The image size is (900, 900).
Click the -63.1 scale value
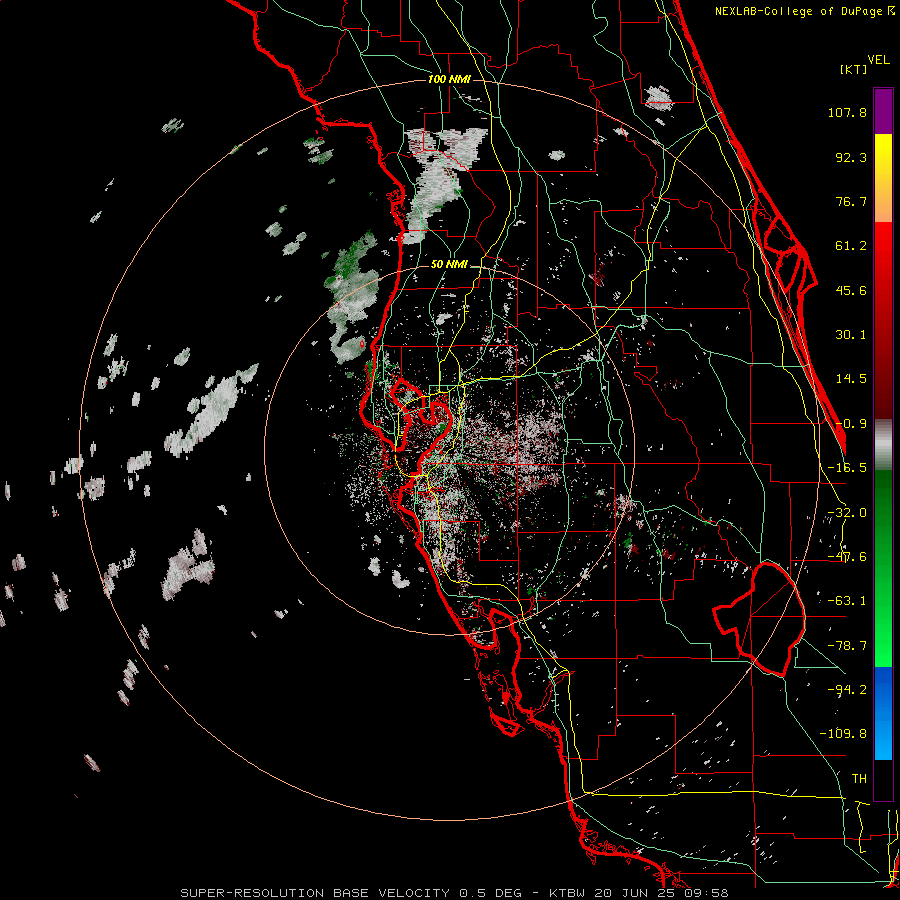click(x=847, y=601)
